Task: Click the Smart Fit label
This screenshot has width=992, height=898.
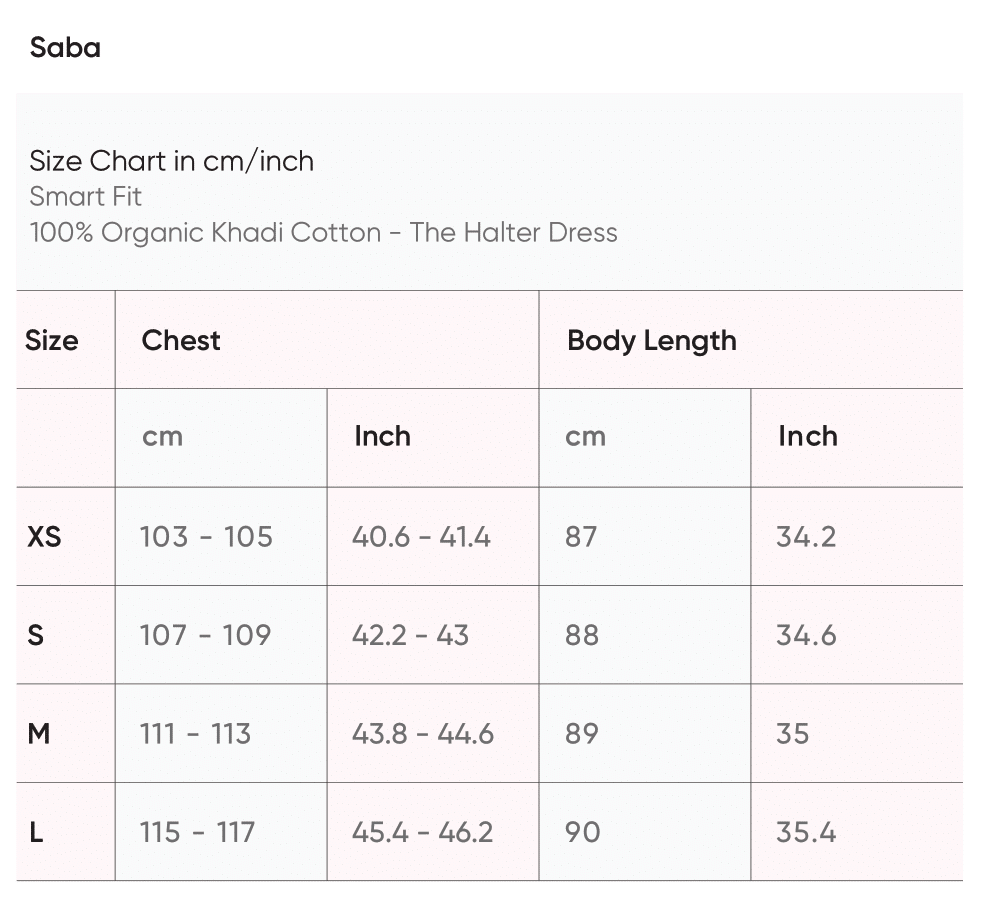Action: point(86,196)
